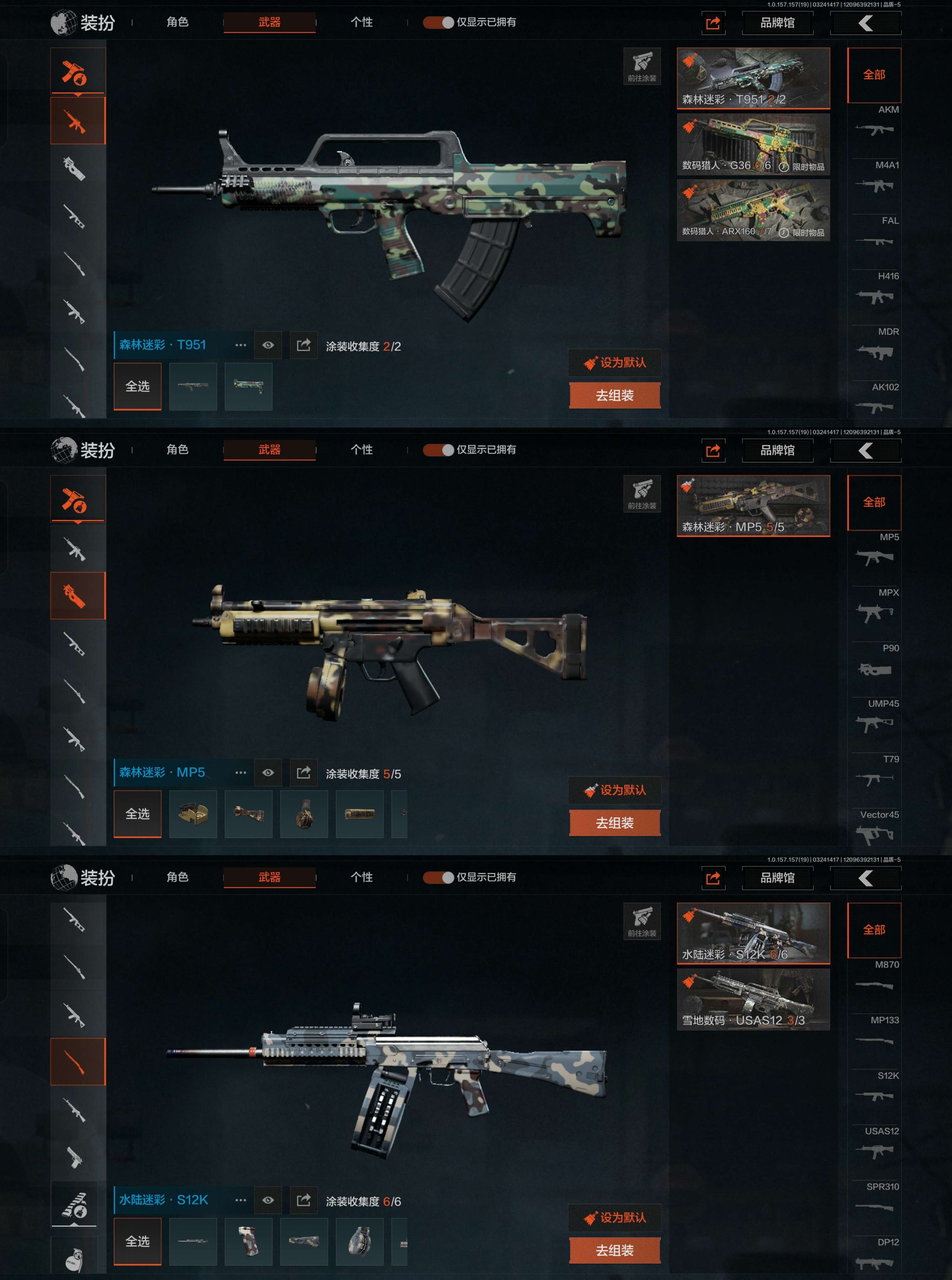Screen dimensions: 952x1280
Task: Switch to 角色 tab above T951 preview
Action: pos(178,23)
